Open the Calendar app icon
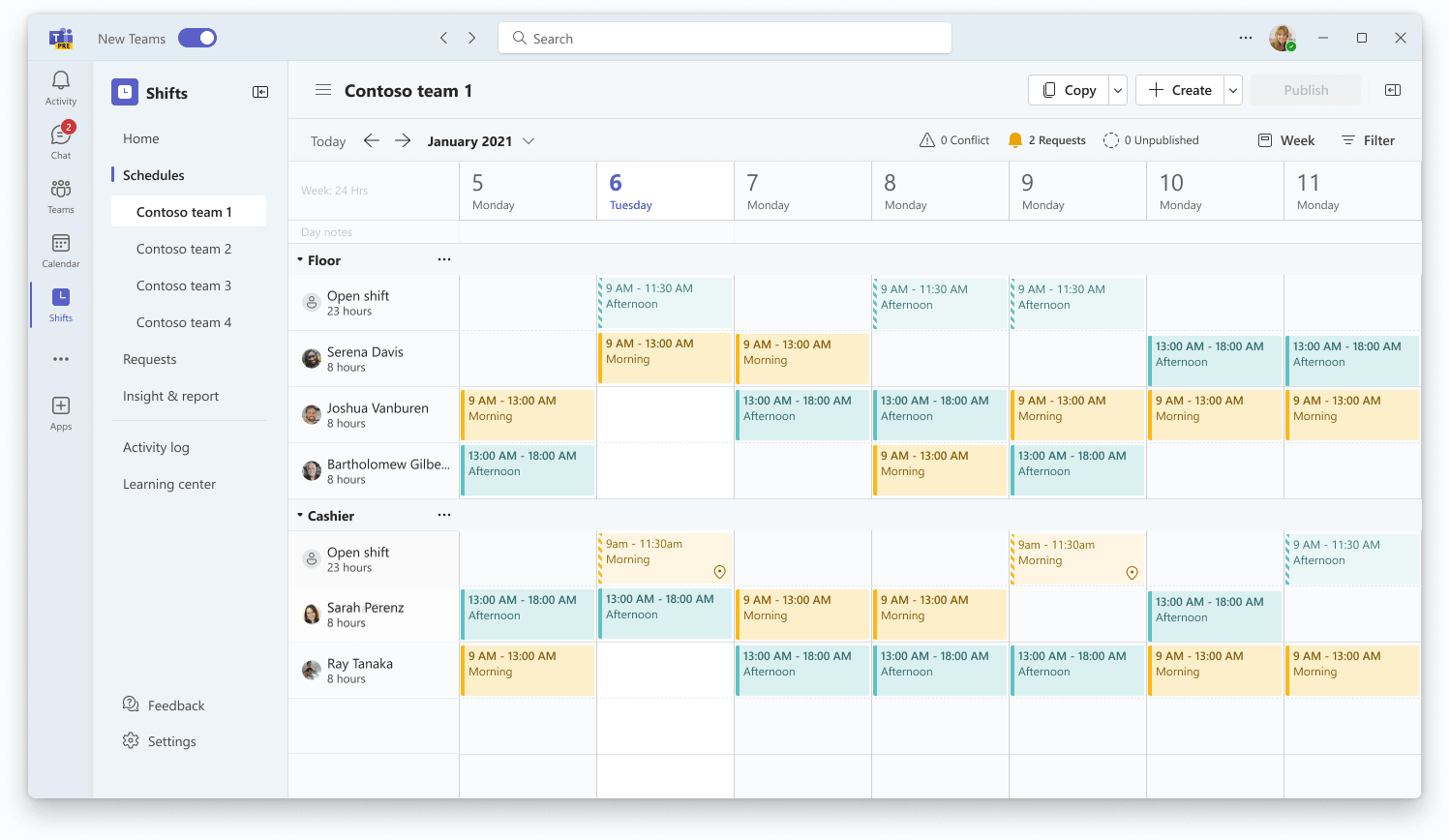Viewport: 1450px width, 840px height. 61,249
